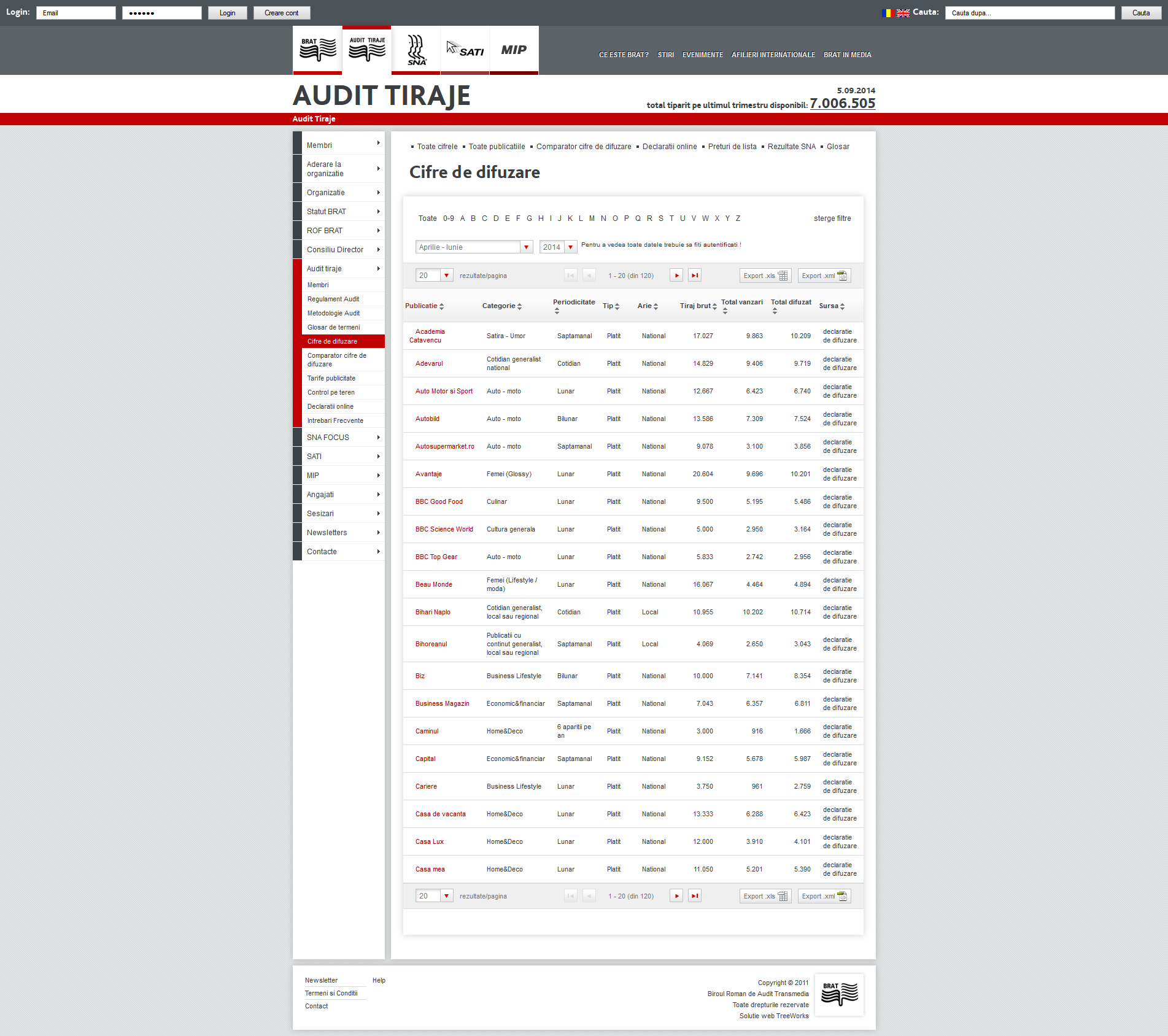The width and height of the screenshot is (1168, 1036).
Task: Open Tarife publicitate sidebar item
Action: [331, 378]
